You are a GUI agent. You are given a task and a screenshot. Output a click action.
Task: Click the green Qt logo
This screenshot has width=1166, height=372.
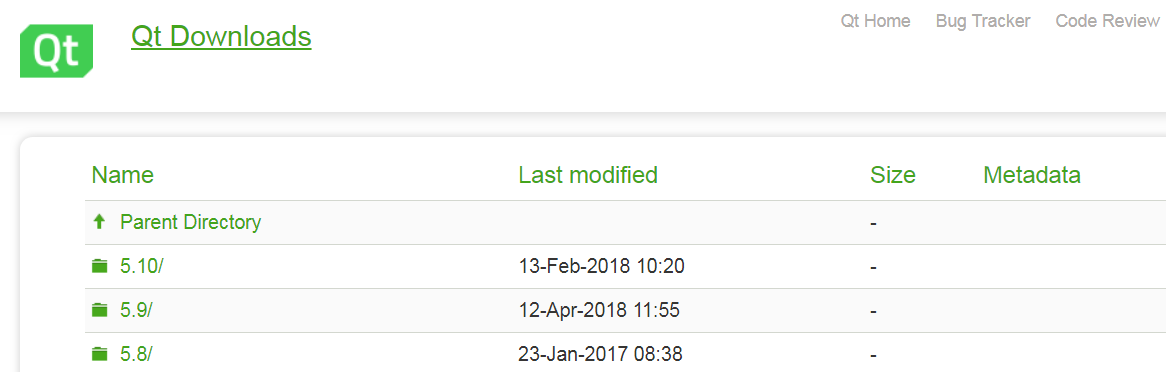[57, 51]
